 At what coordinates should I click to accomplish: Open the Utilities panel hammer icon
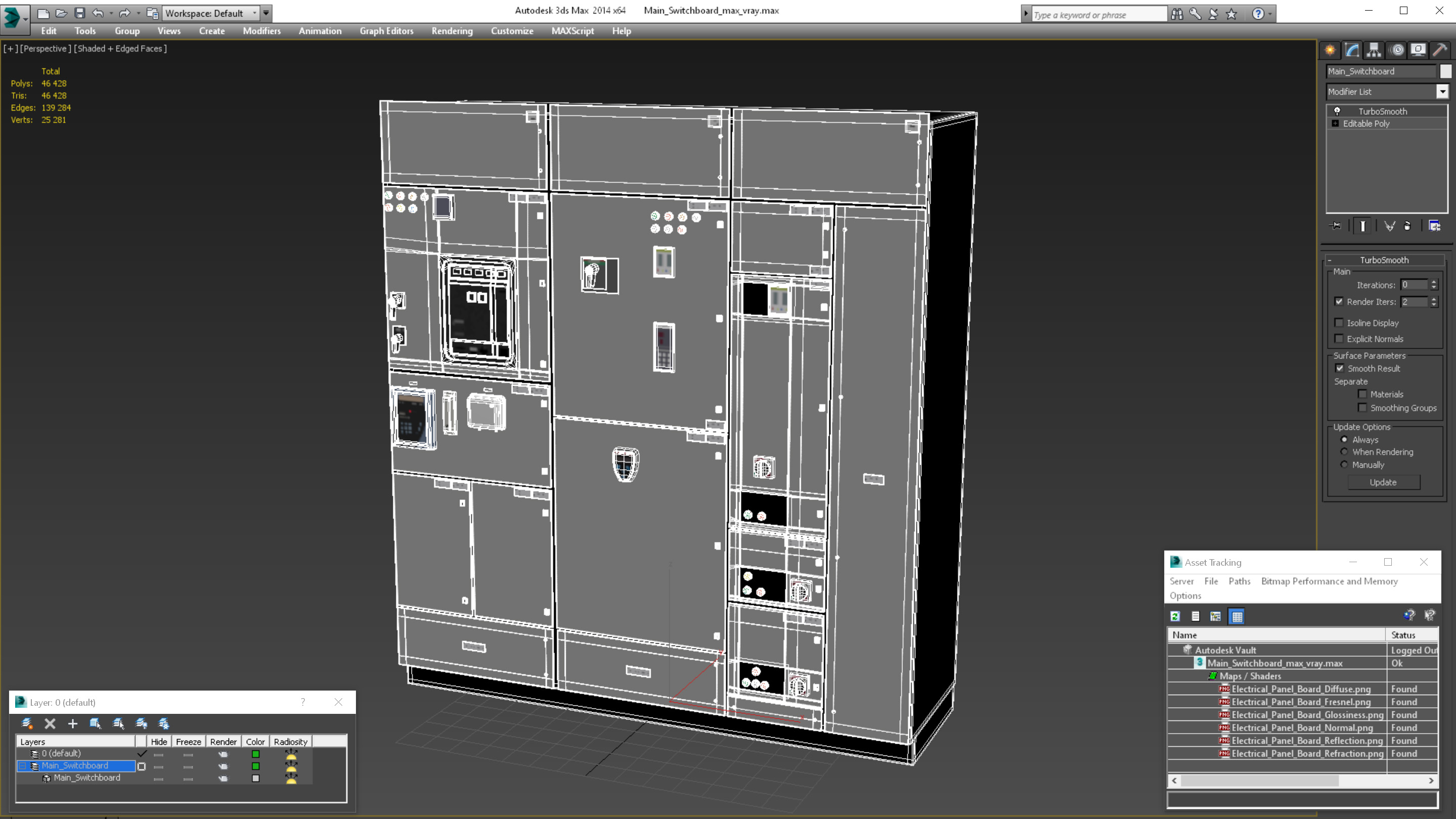[x=1440, y=51]
